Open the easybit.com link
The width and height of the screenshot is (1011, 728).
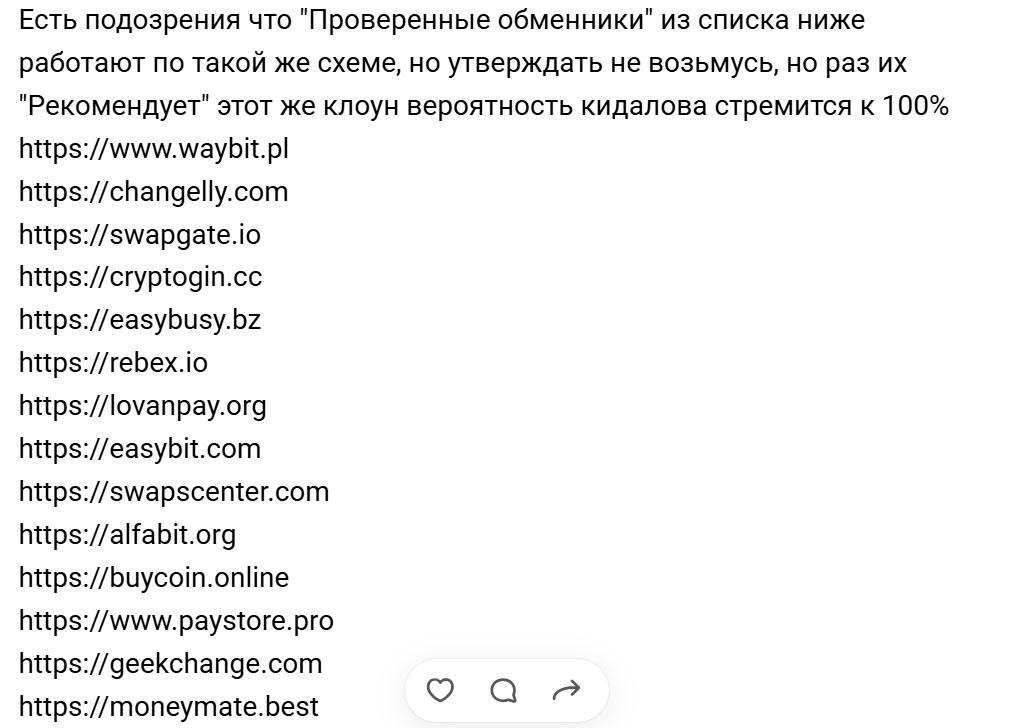click(x=140, y=449)
